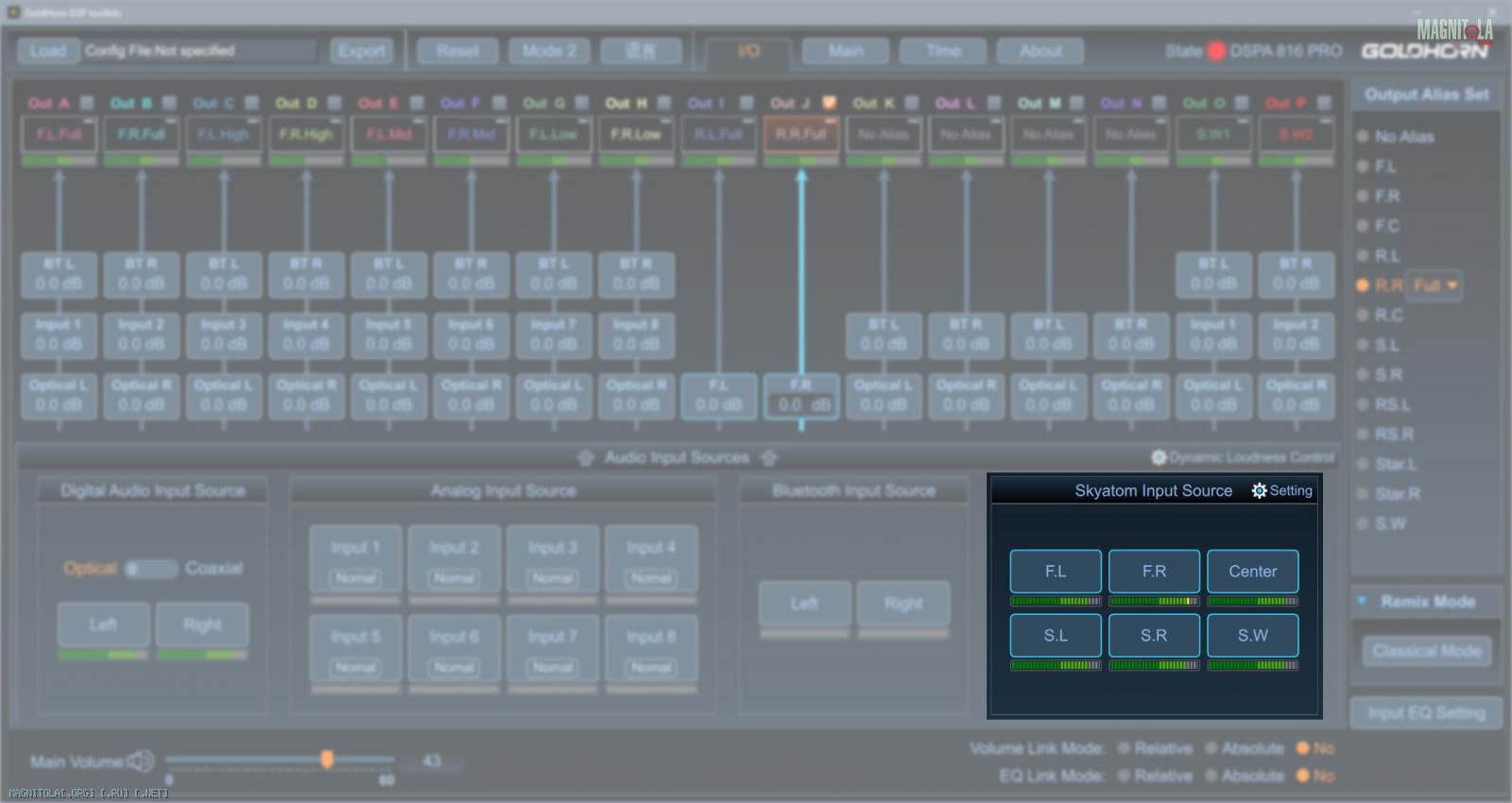Toggle the Out C channel icon
Screen dimensions: 1512x803
coord(252,102)
